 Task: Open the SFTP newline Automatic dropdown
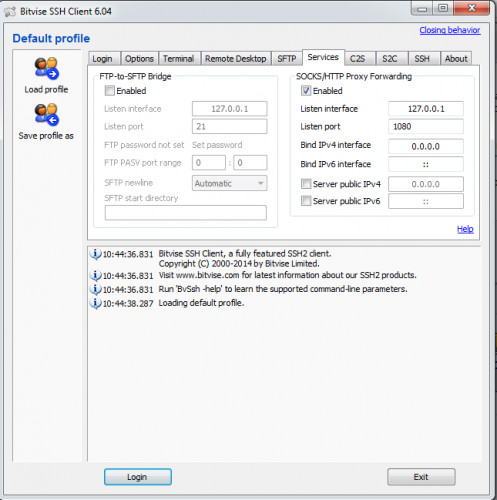tap(229, 183)
